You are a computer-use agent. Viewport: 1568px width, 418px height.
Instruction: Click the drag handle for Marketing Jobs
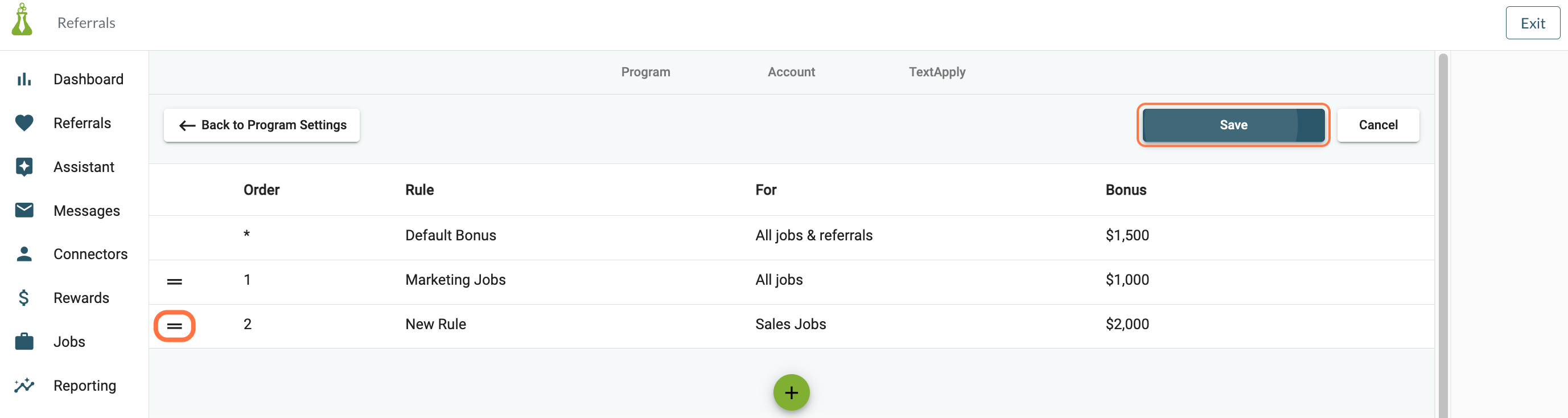(x=175, y=281)
